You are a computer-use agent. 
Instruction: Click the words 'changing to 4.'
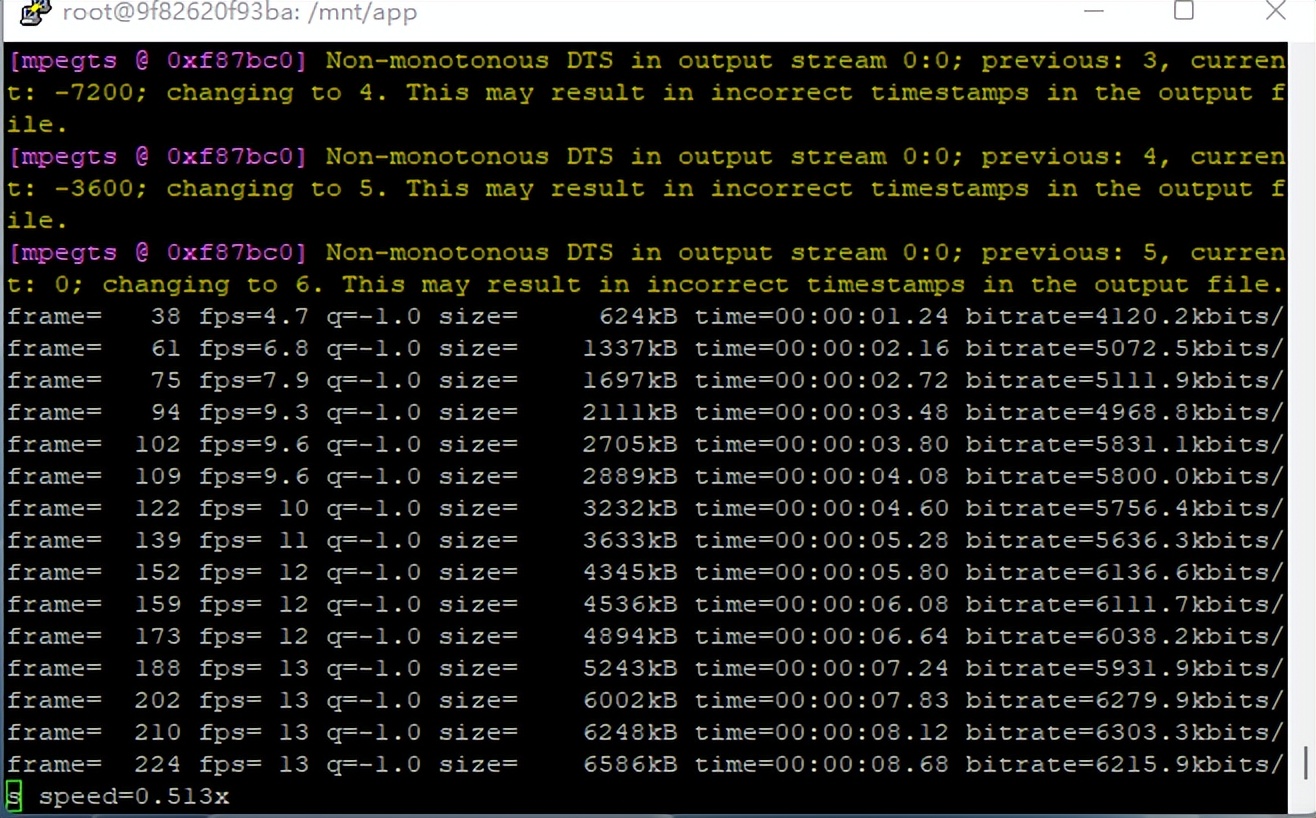278,93
